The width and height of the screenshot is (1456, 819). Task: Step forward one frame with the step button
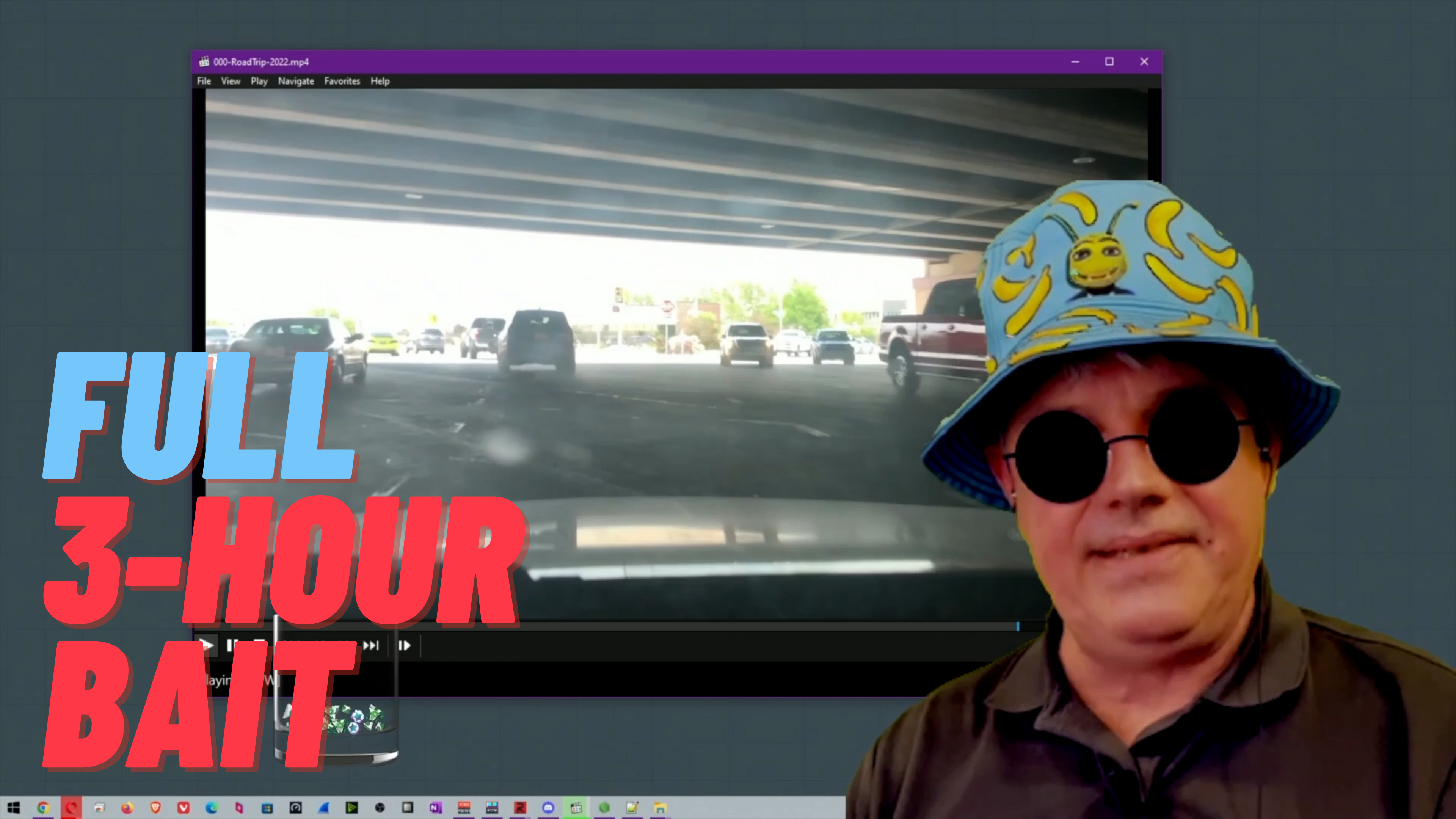point(405,645)
